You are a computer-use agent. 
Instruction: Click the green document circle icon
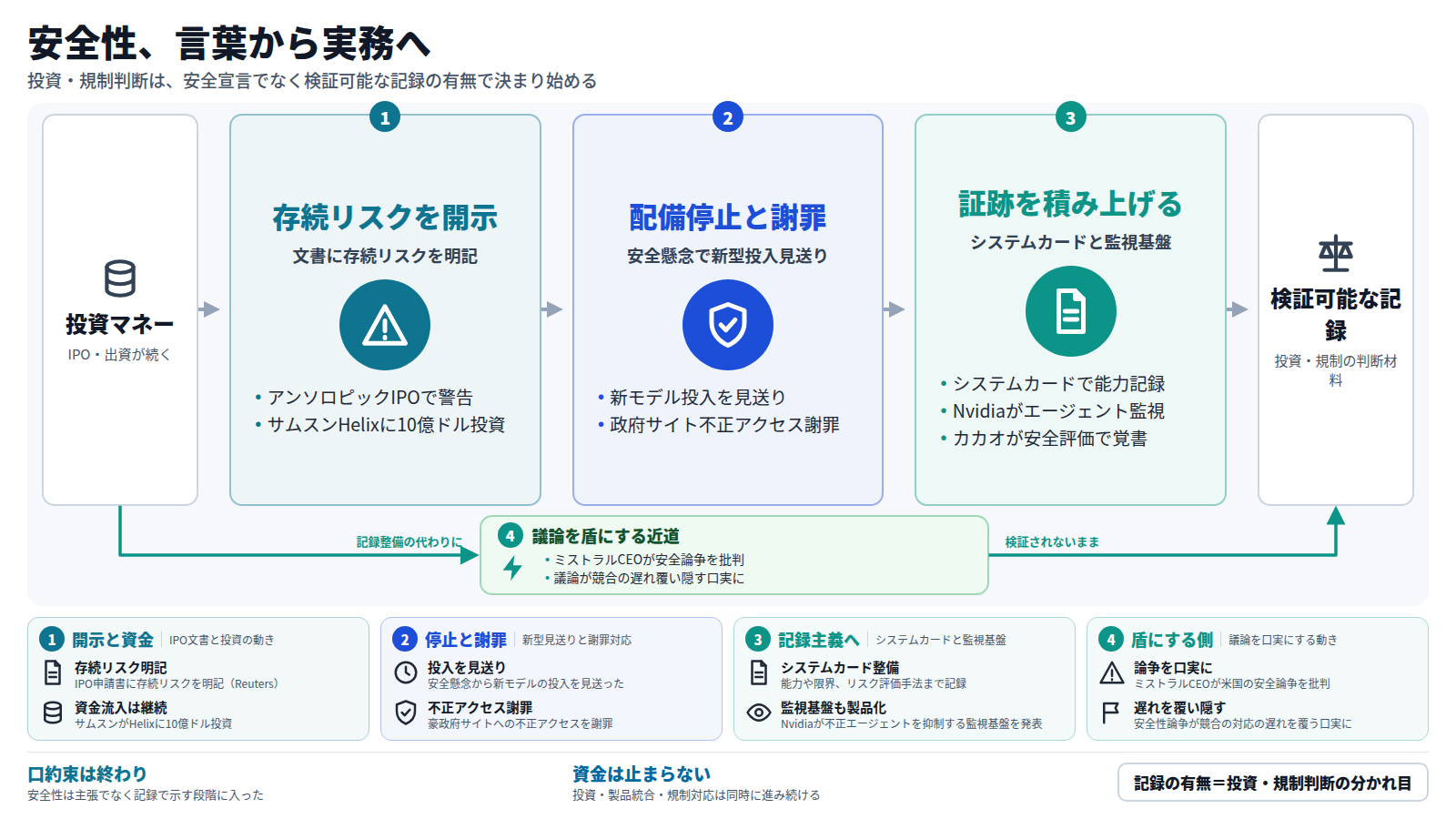pos(1071,311)
